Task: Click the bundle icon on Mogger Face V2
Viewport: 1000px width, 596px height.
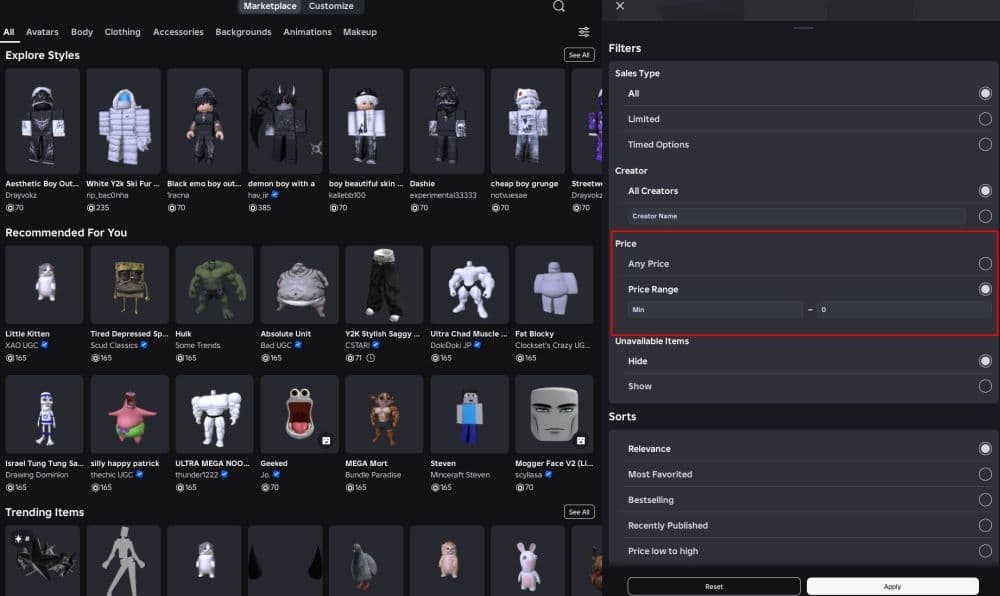Action: (581, 440)
